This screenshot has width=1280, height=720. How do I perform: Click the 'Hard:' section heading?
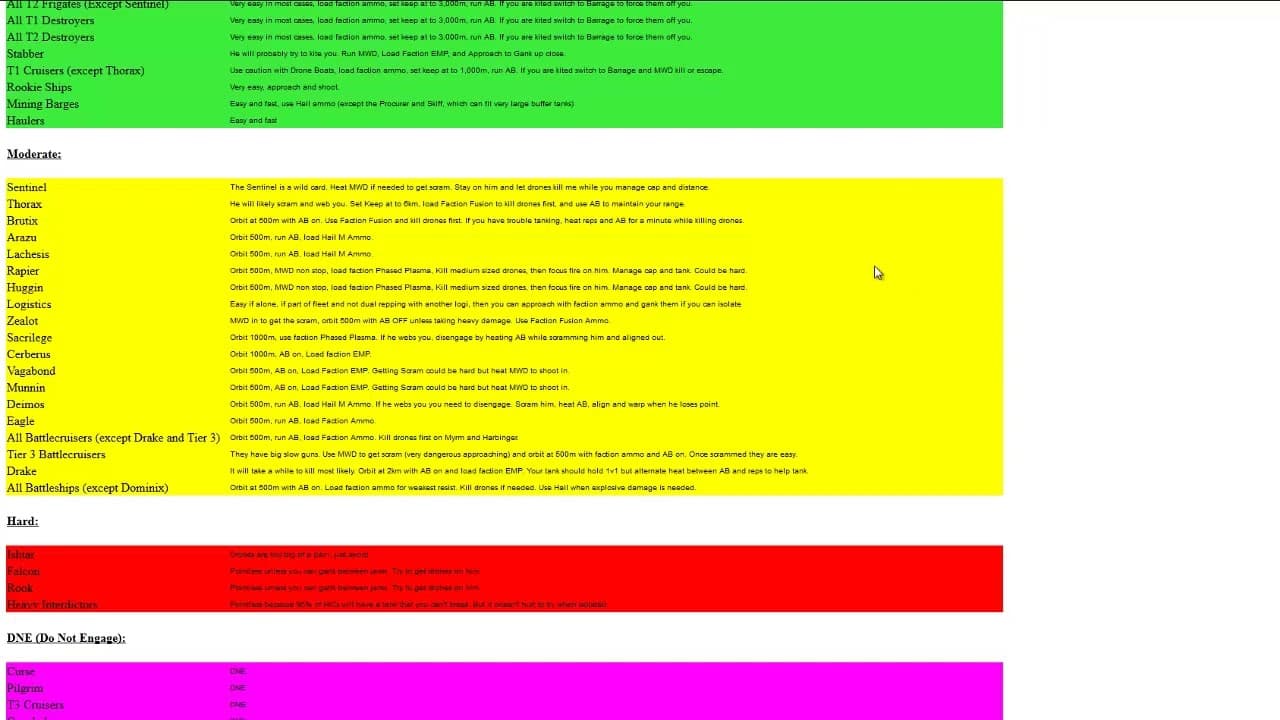22,521
